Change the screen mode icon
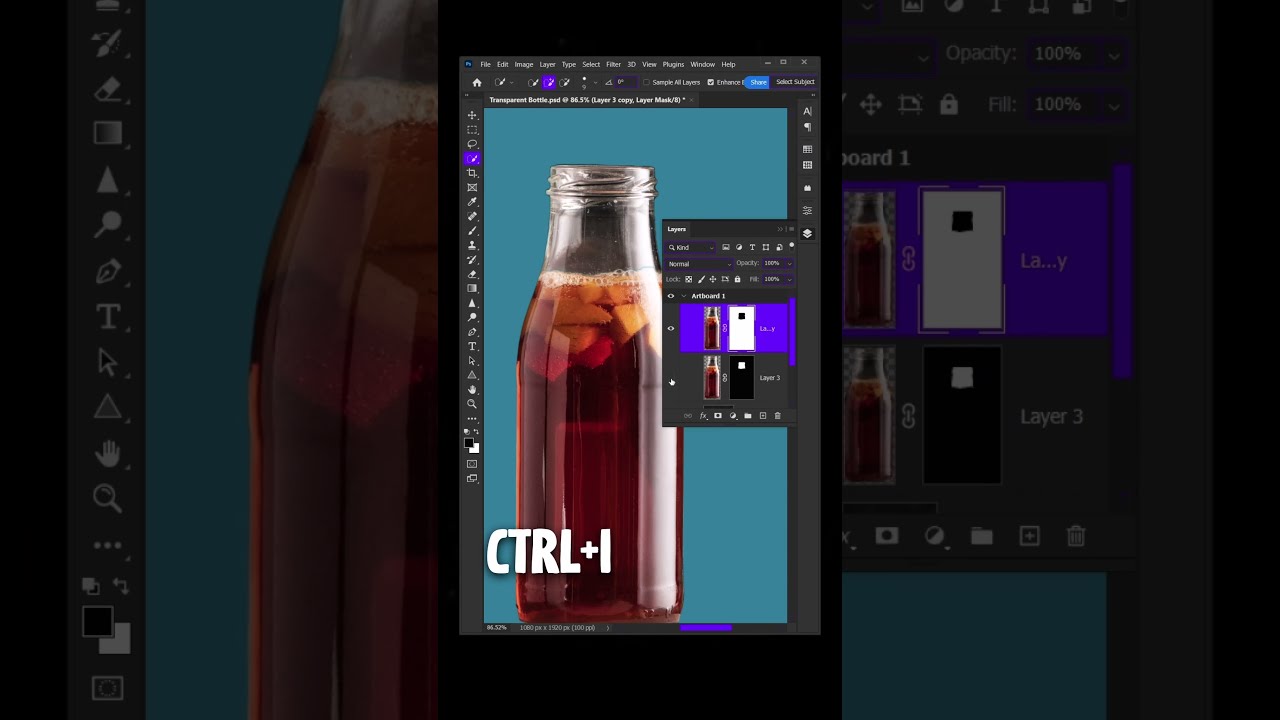 coord(472,479)
